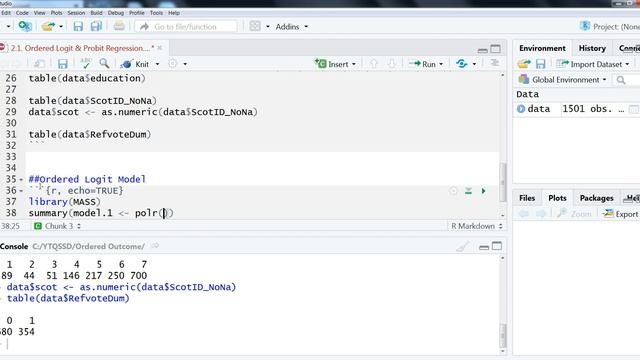Image resolution: width=640 pixels, height=360 pixels.
Task: Select the Environment tab
Action: click(542, 48)
